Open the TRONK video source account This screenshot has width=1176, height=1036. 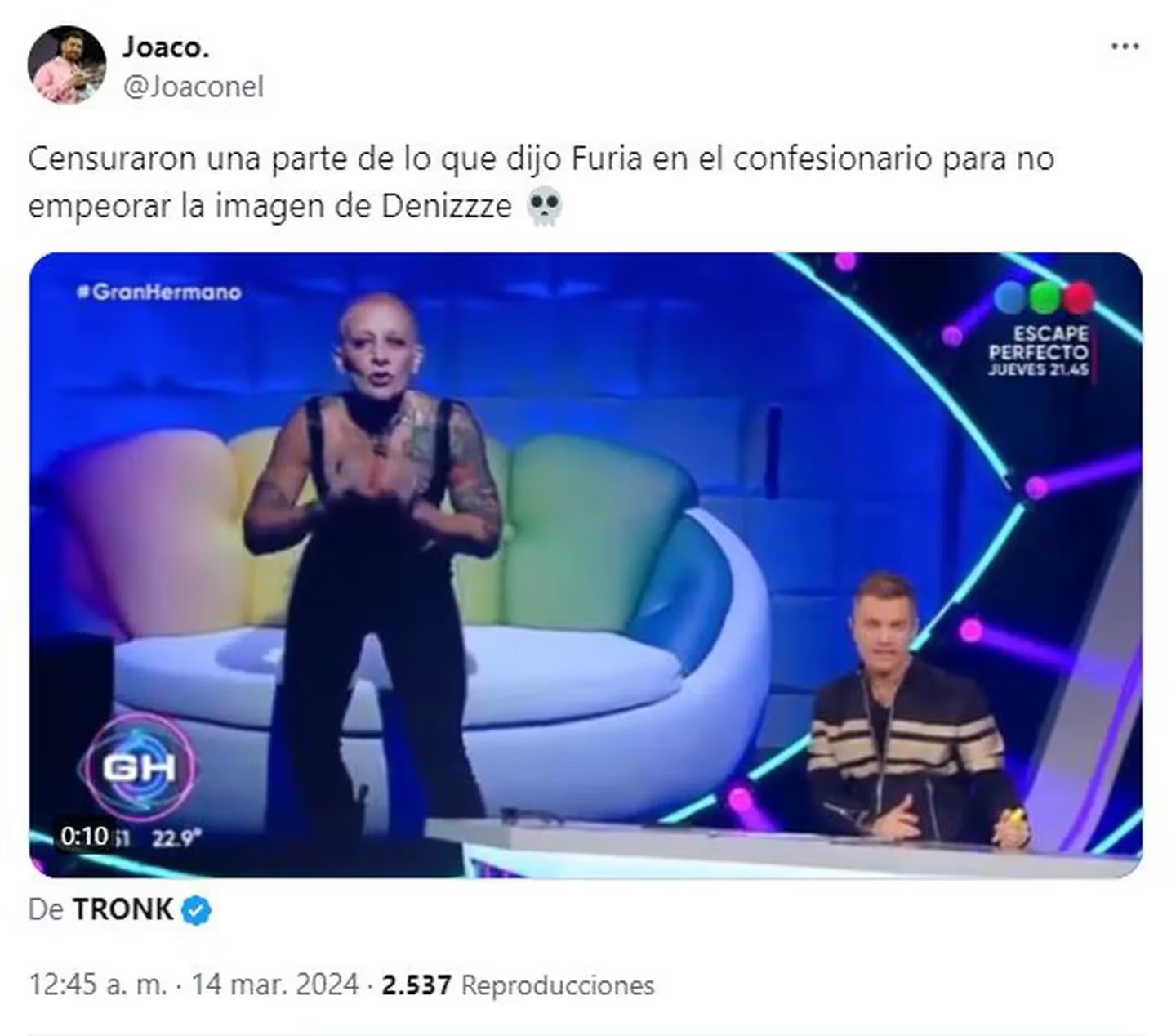click(x=122, y=909)
